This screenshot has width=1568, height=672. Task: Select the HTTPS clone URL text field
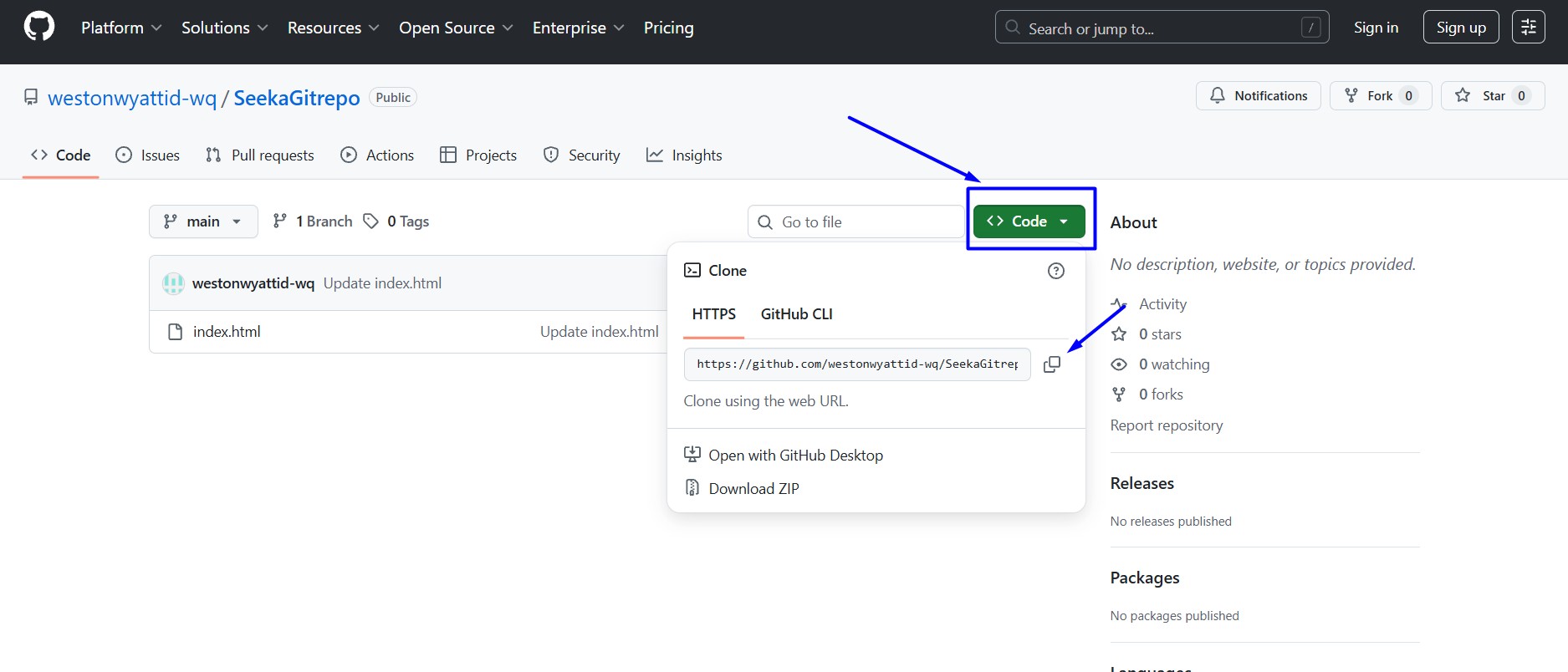pos(857,364)
